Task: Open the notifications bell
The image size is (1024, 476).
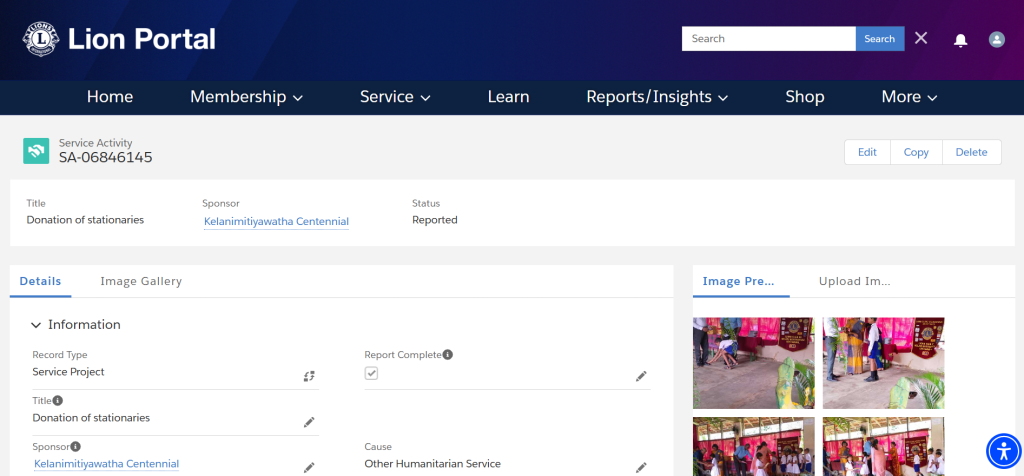Action: 960,40
